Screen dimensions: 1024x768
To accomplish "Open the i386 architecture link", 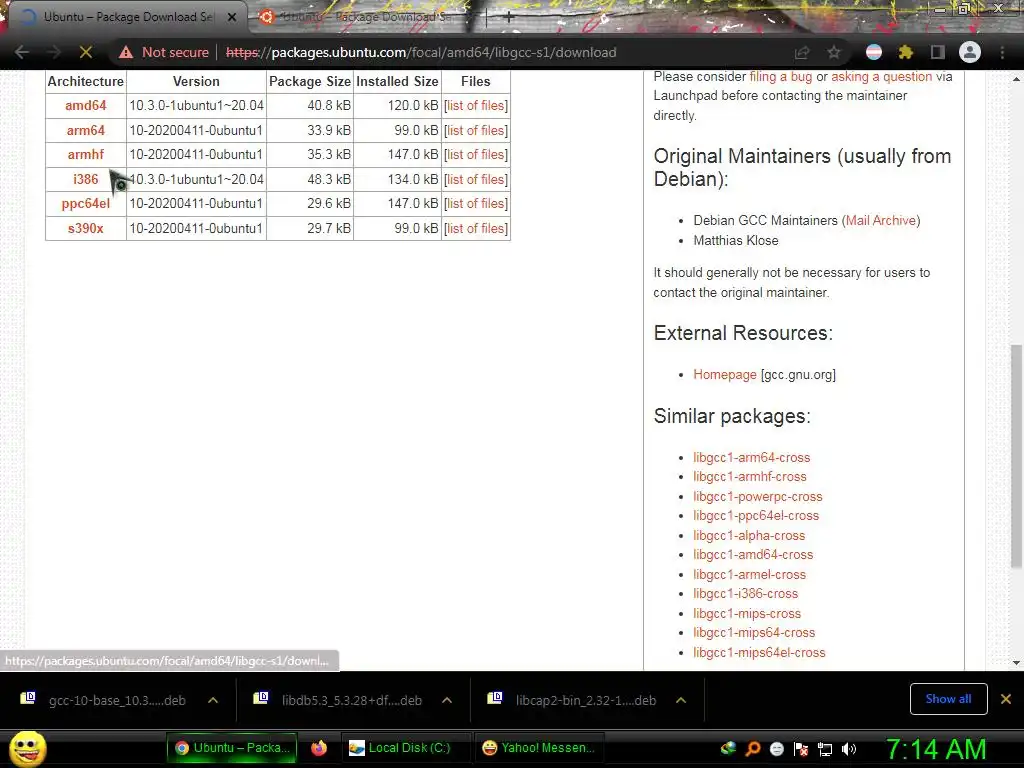I will 86,179.
